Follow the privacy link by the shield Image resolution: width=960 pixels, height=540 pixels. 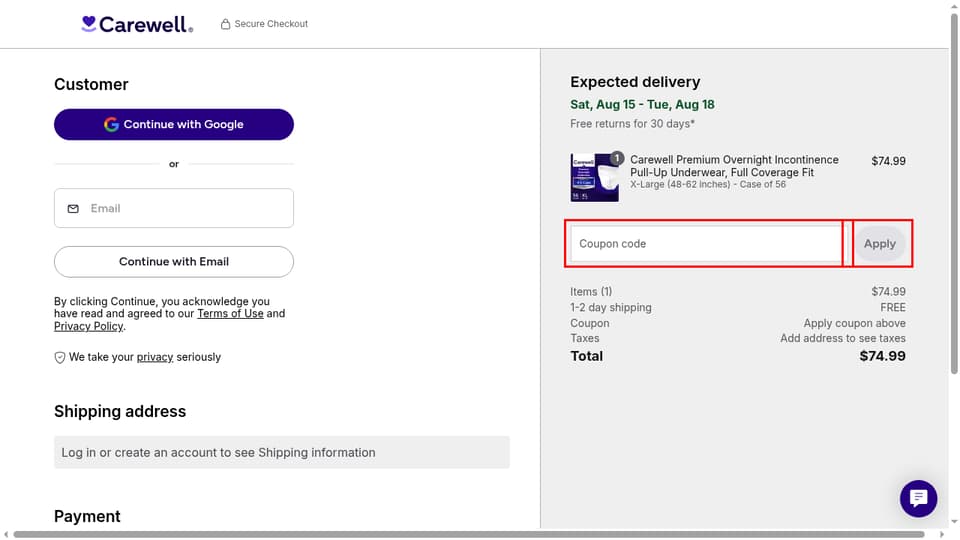pyautogui.click(x=155, y=357)
